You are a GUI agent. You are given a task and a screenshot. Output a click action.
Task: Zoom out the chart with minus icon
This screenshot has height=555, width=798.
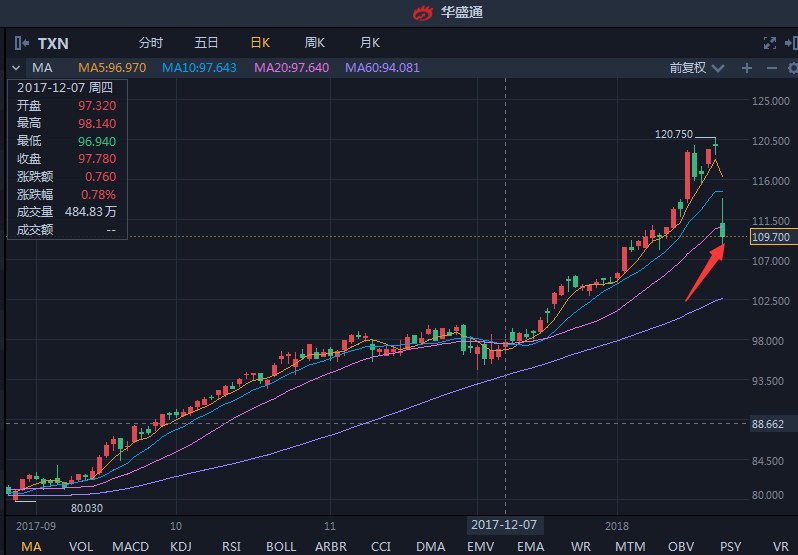click(770, 68)
